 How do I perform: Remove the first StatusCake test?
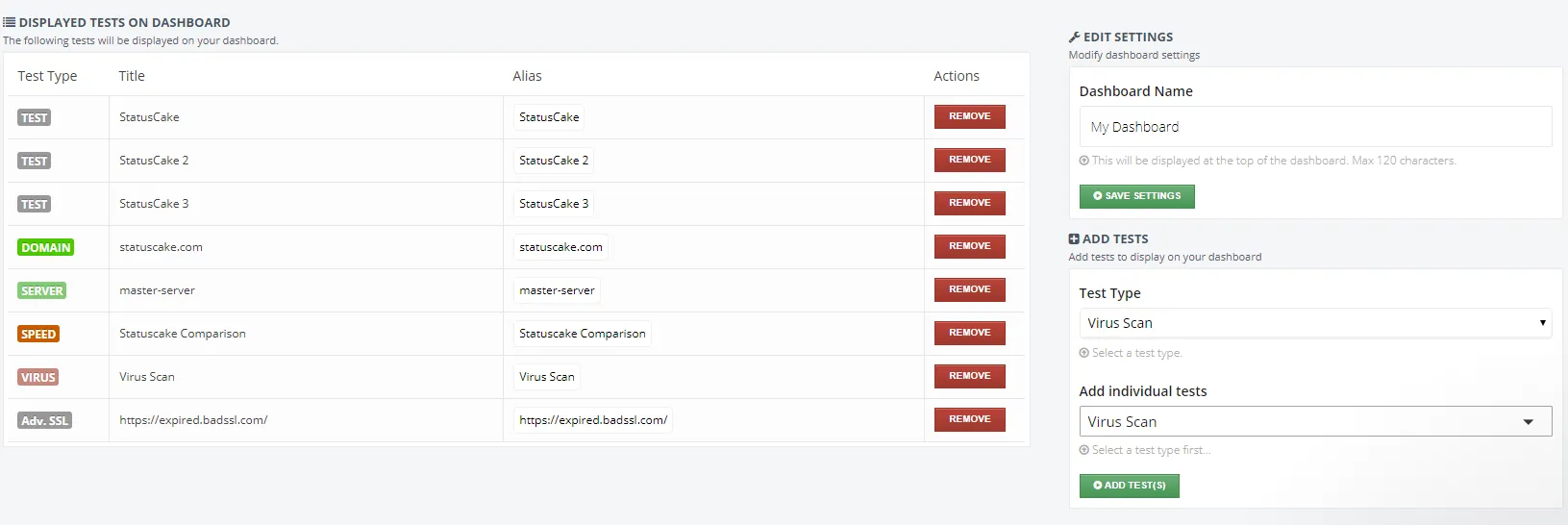[969, 116]
